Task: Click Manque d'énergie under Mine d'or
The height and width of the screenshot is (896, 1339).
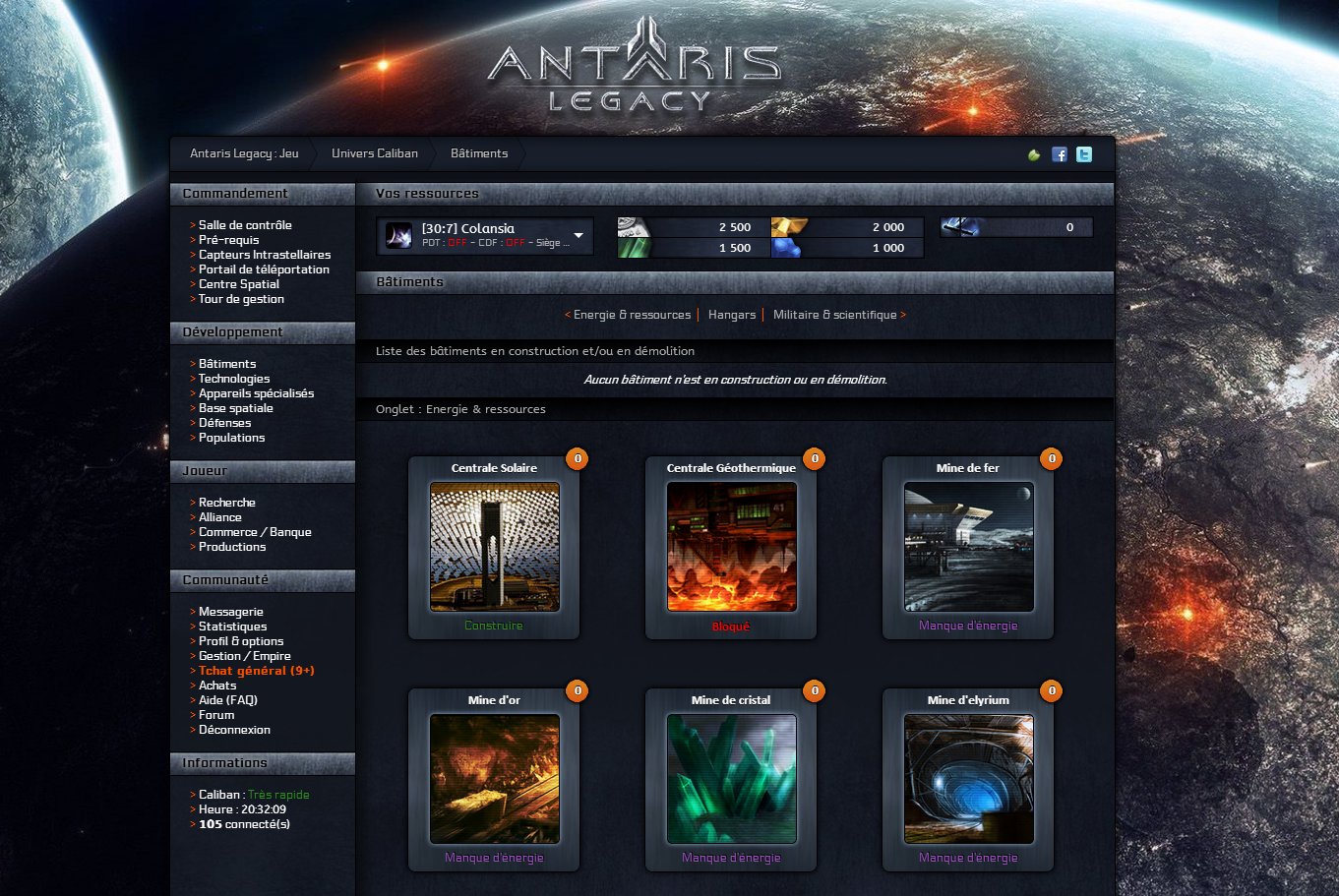Action: click(x=494, y=858)
